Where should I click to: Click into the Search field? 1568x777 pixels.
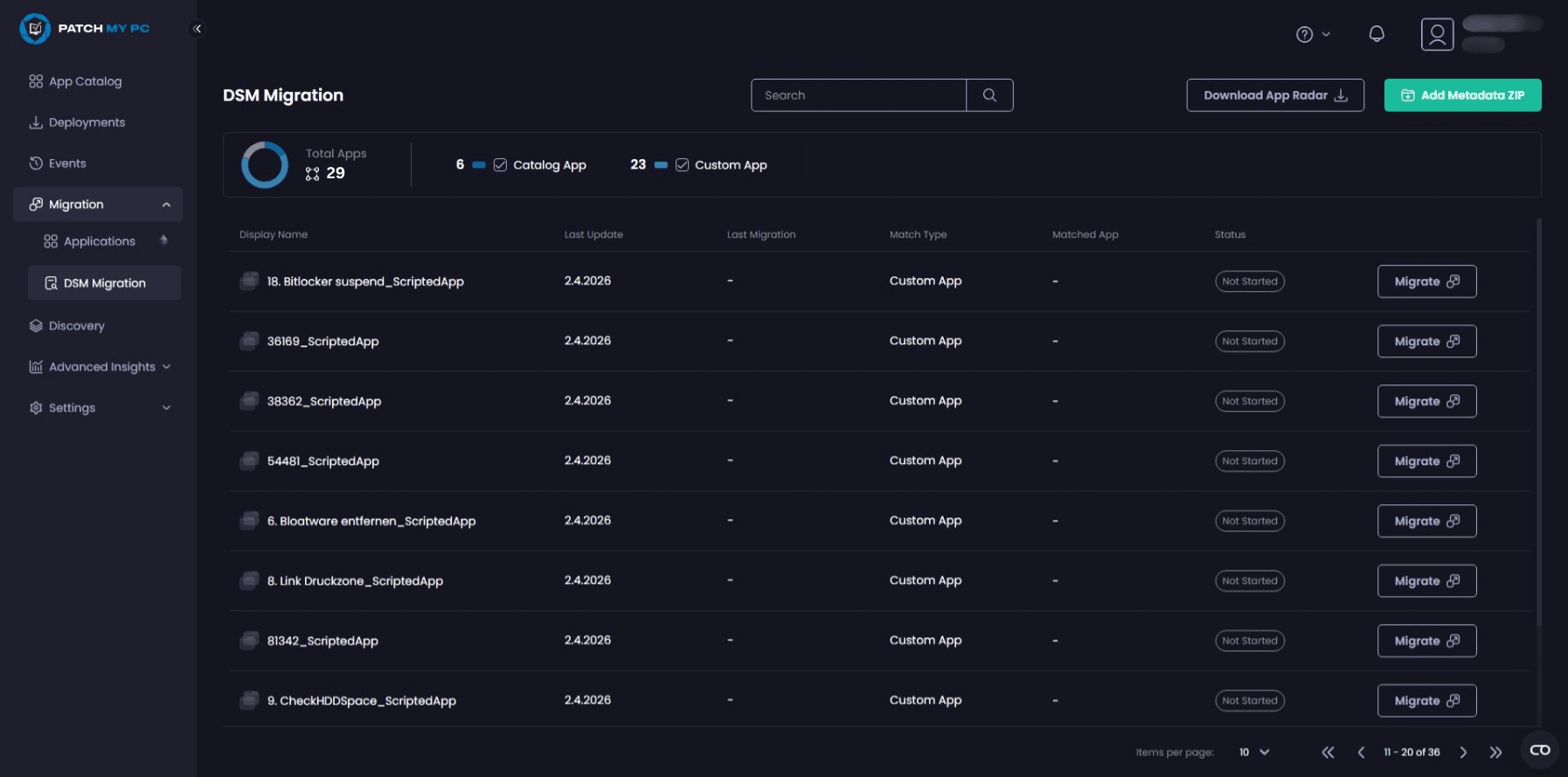point(859,95)
